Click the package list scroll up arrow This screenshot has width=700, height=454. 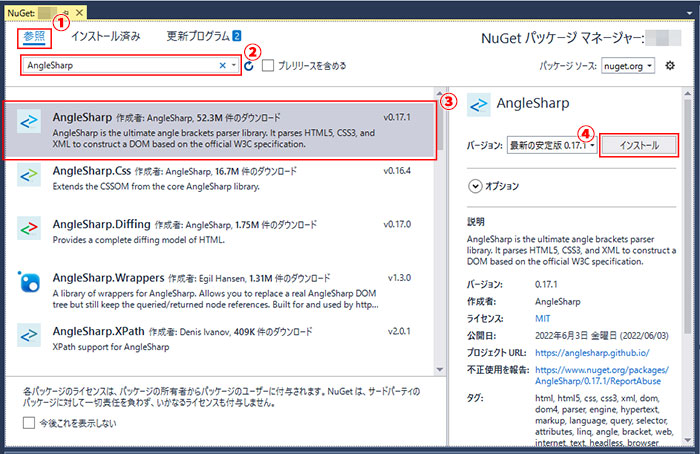(x=440, y=92)
